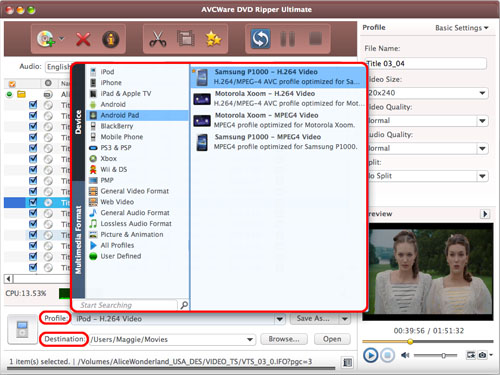This screenshot has height=375, width=500.
Task: Choose Xbox category
Action: (x=137, y=159)
